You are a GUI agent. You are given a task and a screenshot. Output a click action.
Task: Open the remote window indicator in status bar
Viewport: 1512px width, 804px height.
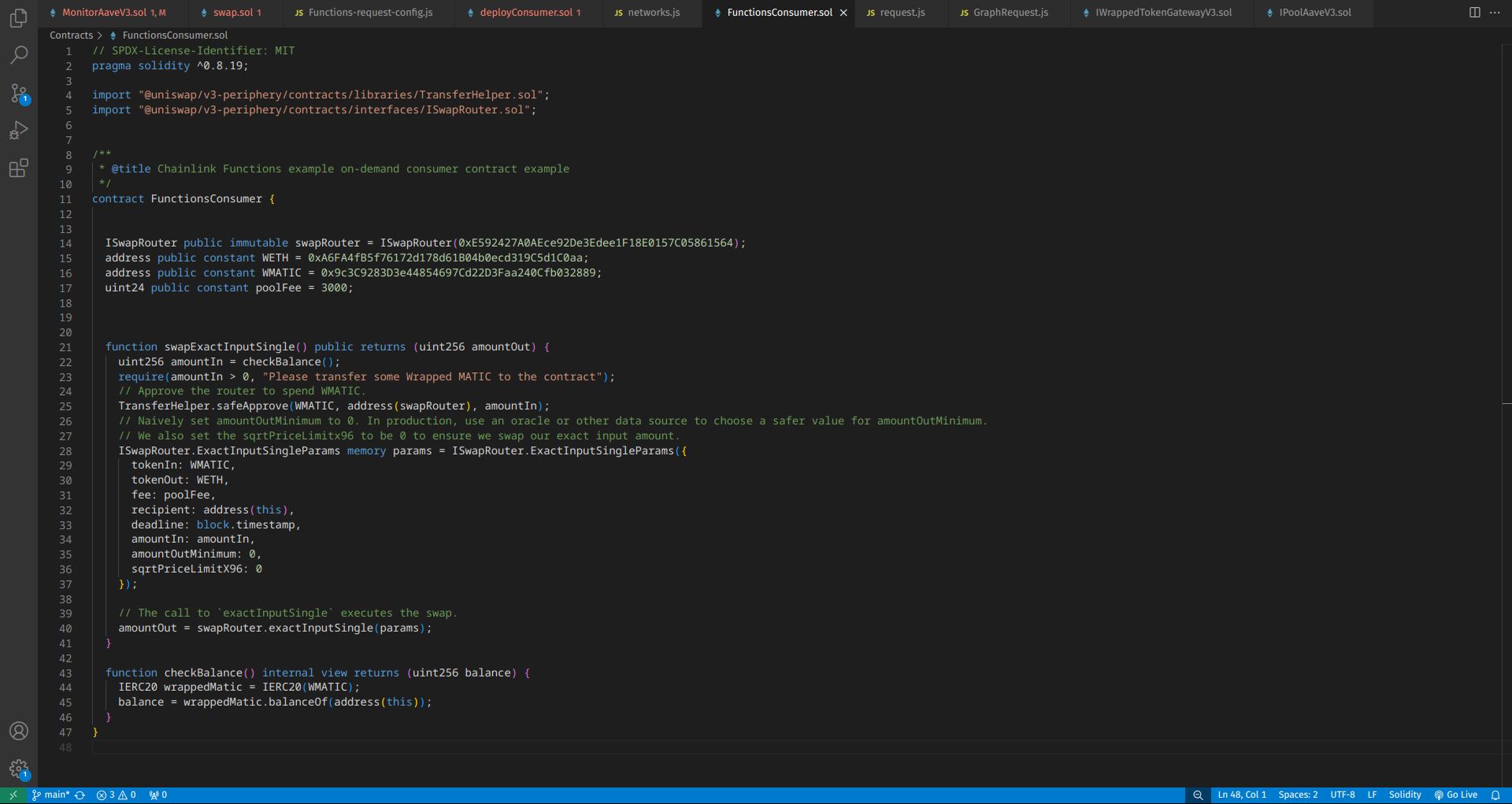(x=13, y=795)
